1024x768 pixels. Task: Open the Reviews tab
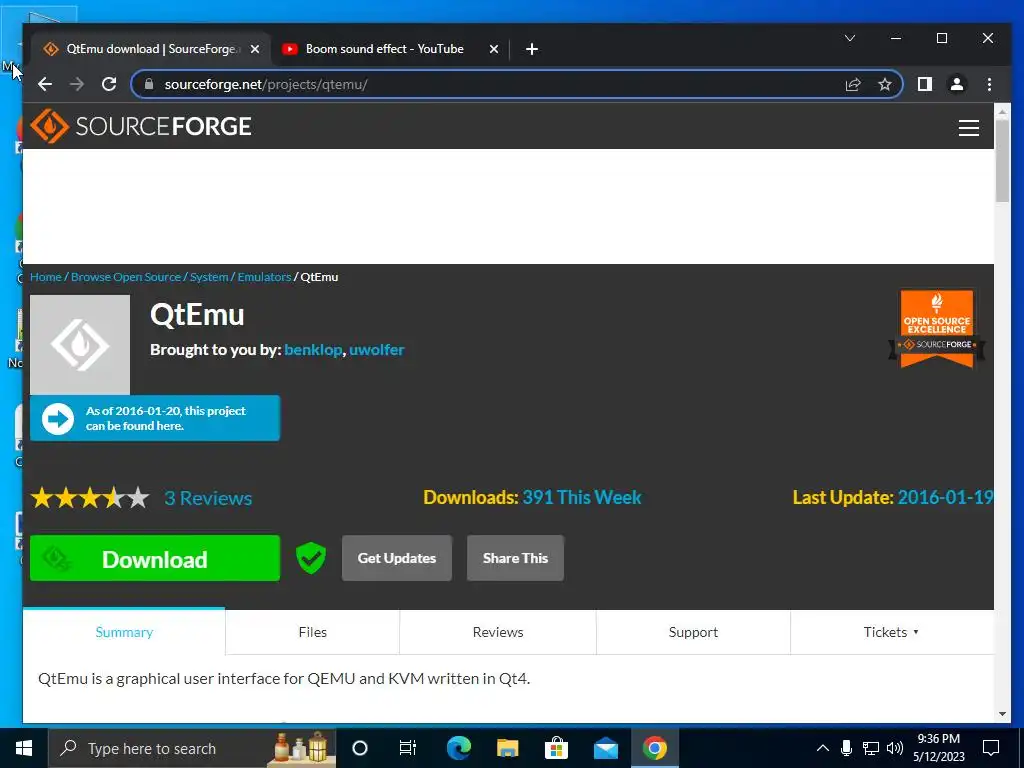498,632
